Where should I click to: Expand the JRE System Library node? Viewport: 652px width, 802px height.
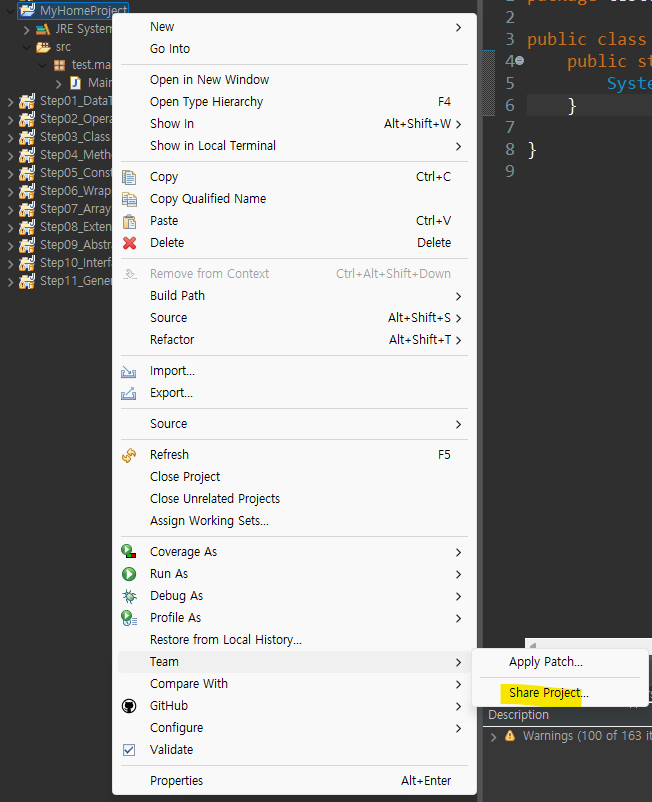click(x=26, y=30)
